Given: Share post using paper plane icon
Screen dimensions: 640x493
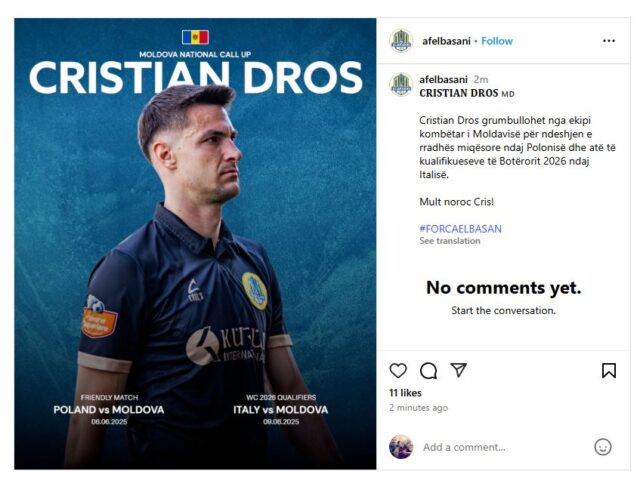Looking at the screenshot, I should (458, 370).
